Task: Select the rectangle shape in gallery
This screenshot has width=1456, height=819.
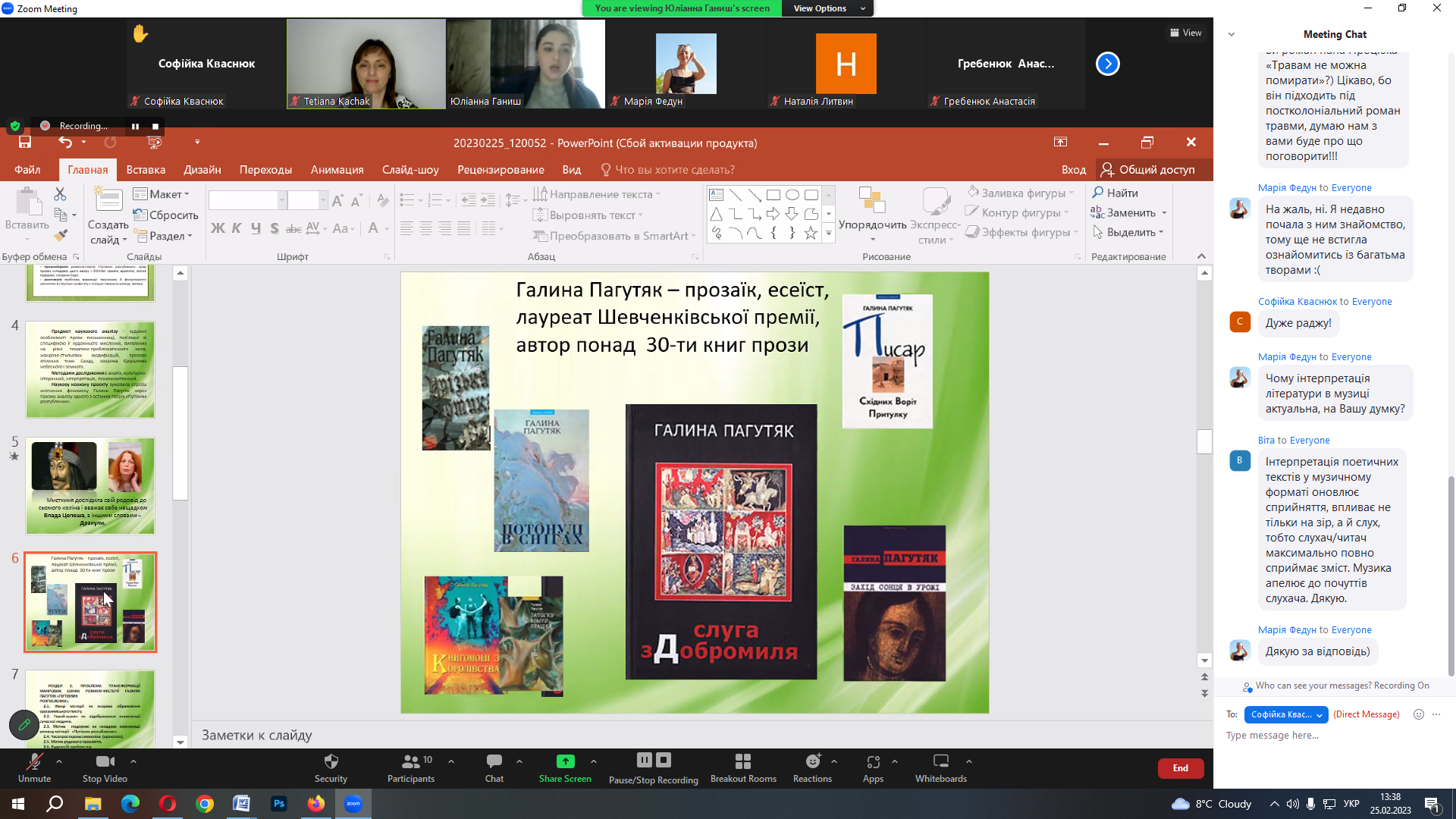Action: 773,195
